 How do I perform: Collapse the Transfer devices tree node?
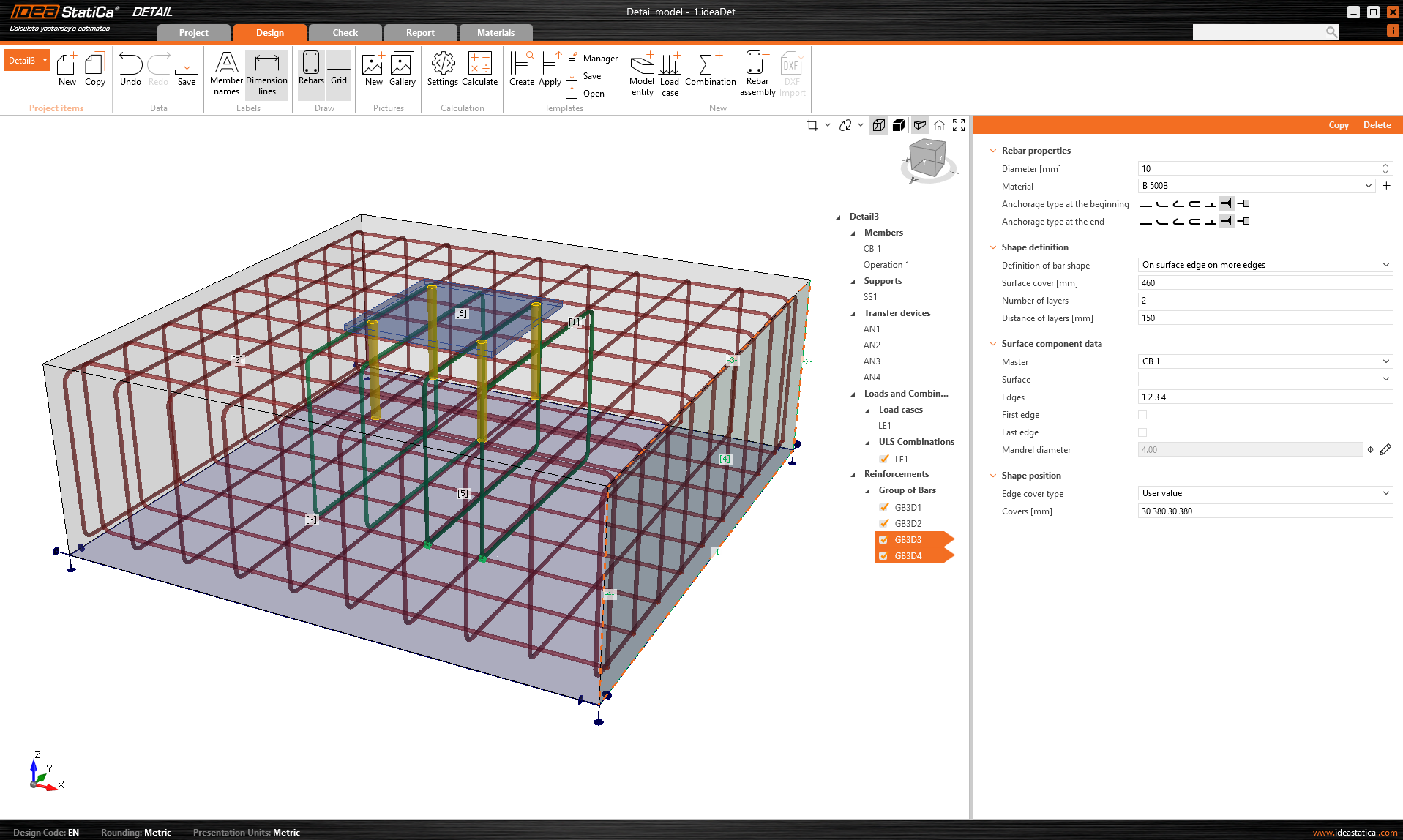(853, 313)
